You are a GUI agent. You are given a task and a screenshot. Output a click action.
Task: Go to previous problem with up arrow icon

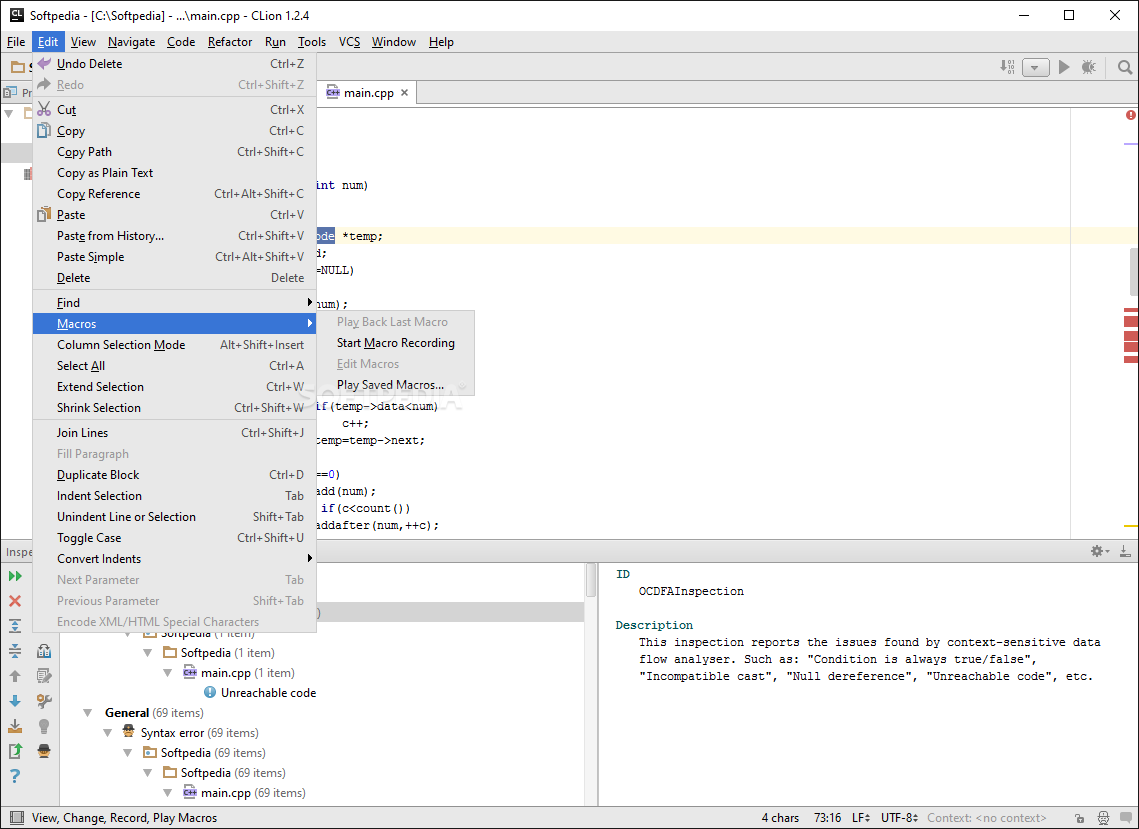15,676
